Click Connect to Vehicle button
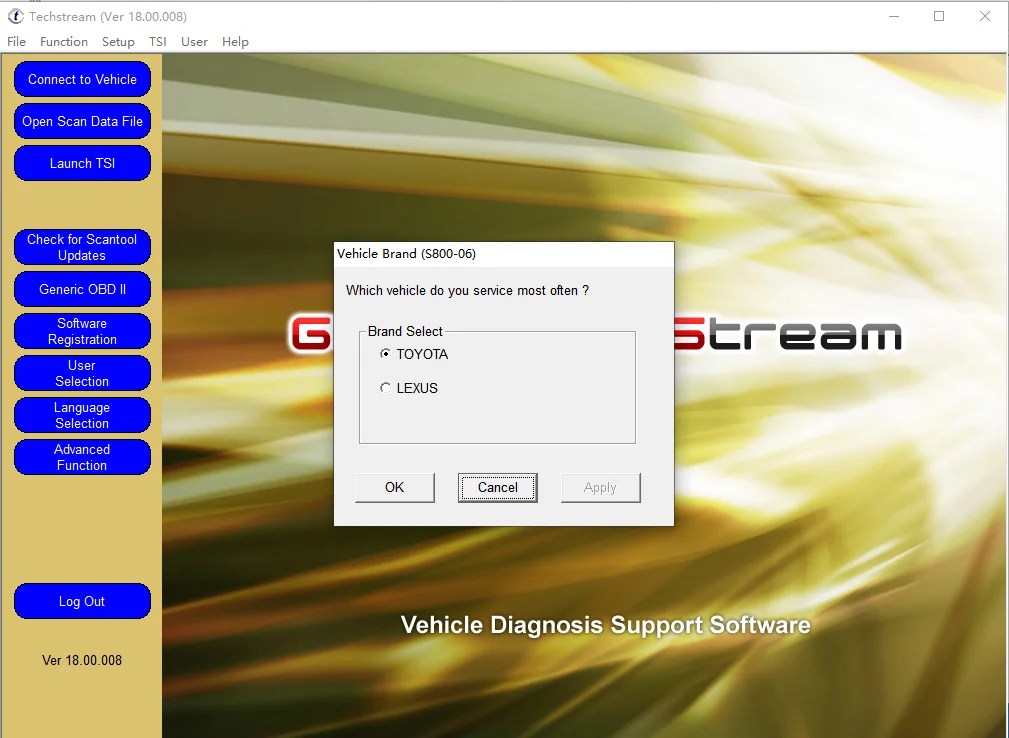Image resolution: width=1009 pixels, height=738 pixels. 82,79
